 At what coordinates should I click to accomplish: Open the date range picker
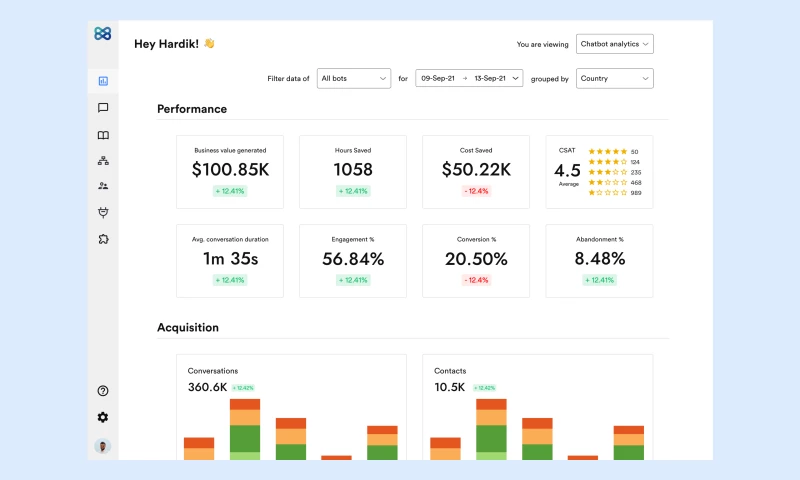[x=468, y=78]
